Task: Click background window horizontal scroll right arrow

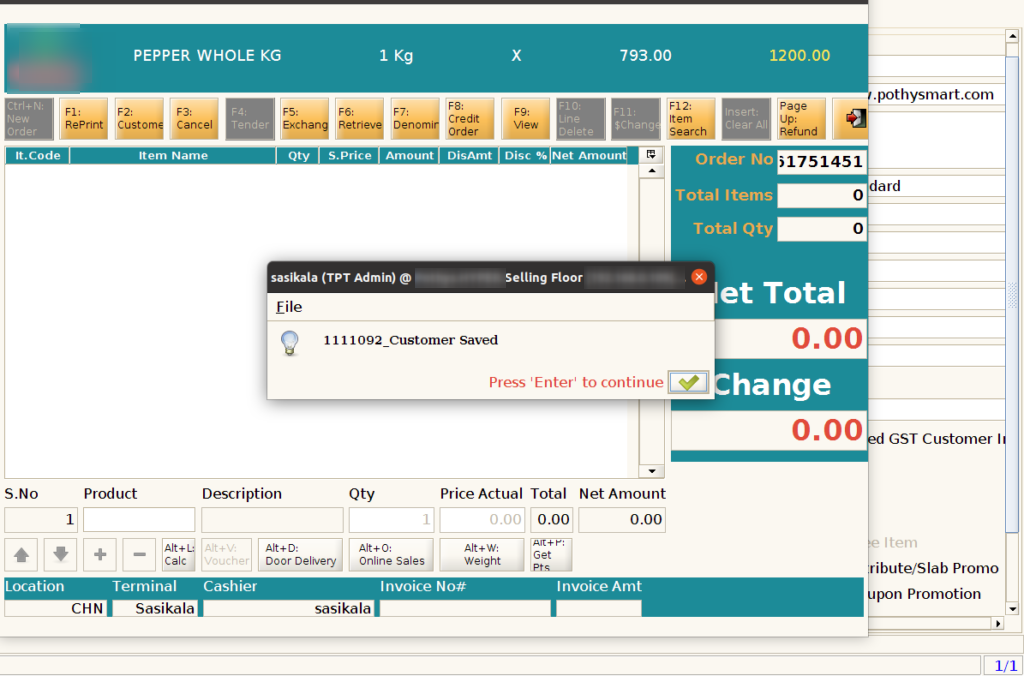Action: tap(997, 624)
